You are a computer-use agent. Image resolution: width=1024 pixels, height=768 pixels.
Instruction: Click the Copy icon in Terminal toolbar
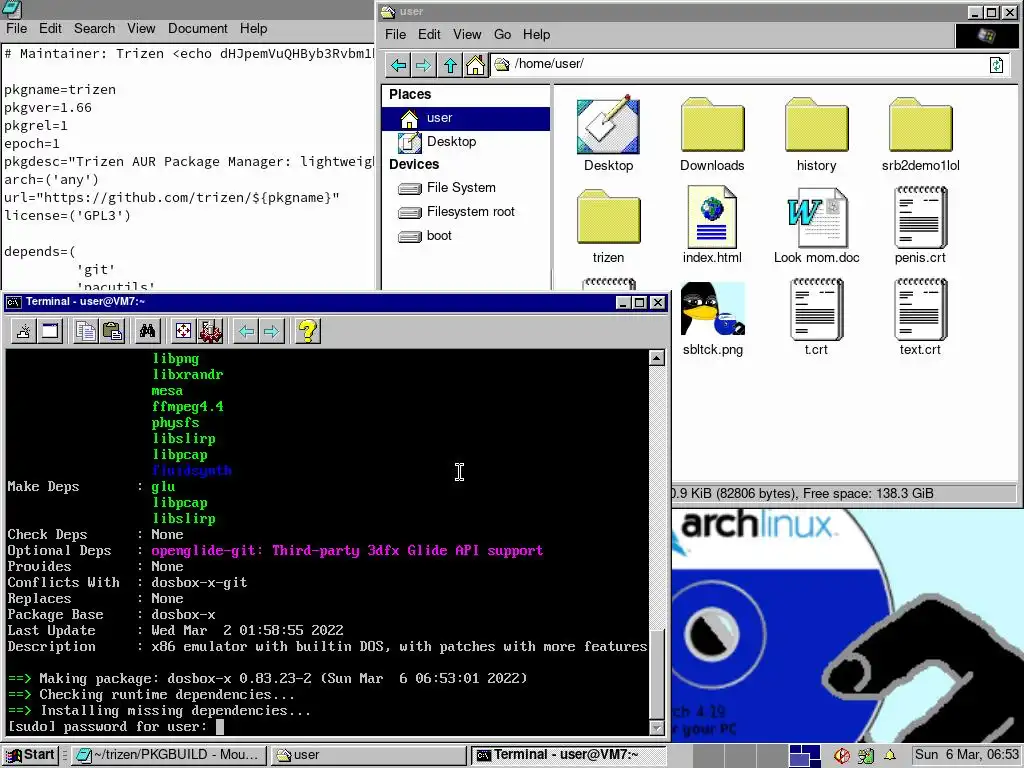[86, 331]
